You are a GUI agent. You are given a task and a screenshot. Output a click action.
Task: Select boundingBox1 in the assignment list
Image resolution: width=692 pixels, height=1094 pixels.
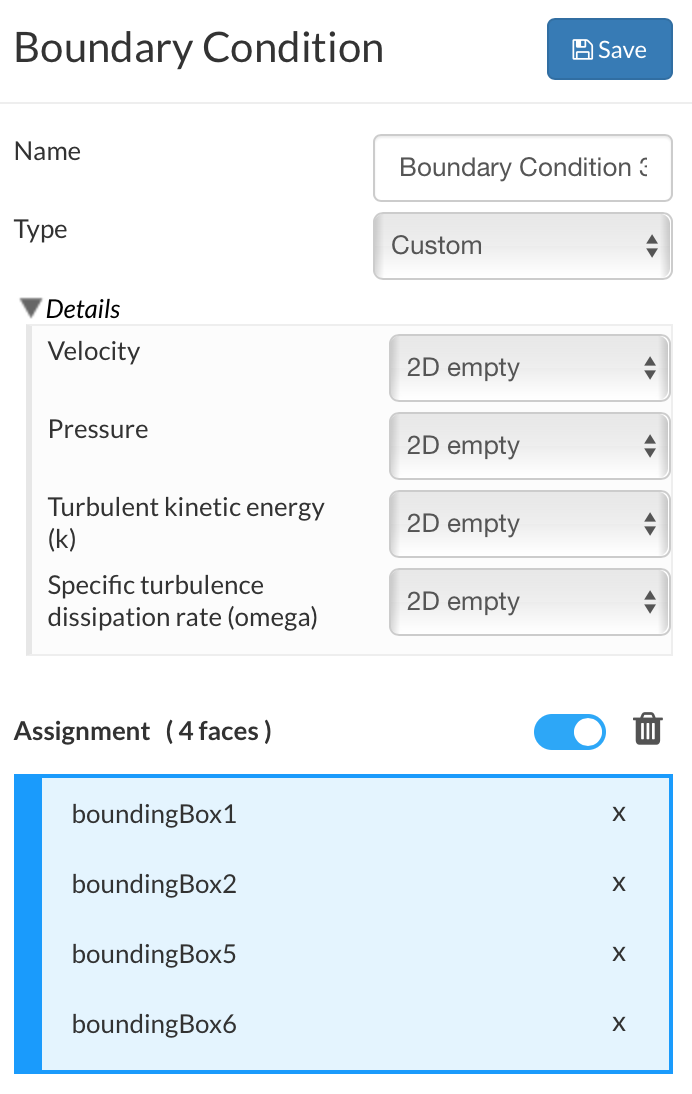(154, 814)
